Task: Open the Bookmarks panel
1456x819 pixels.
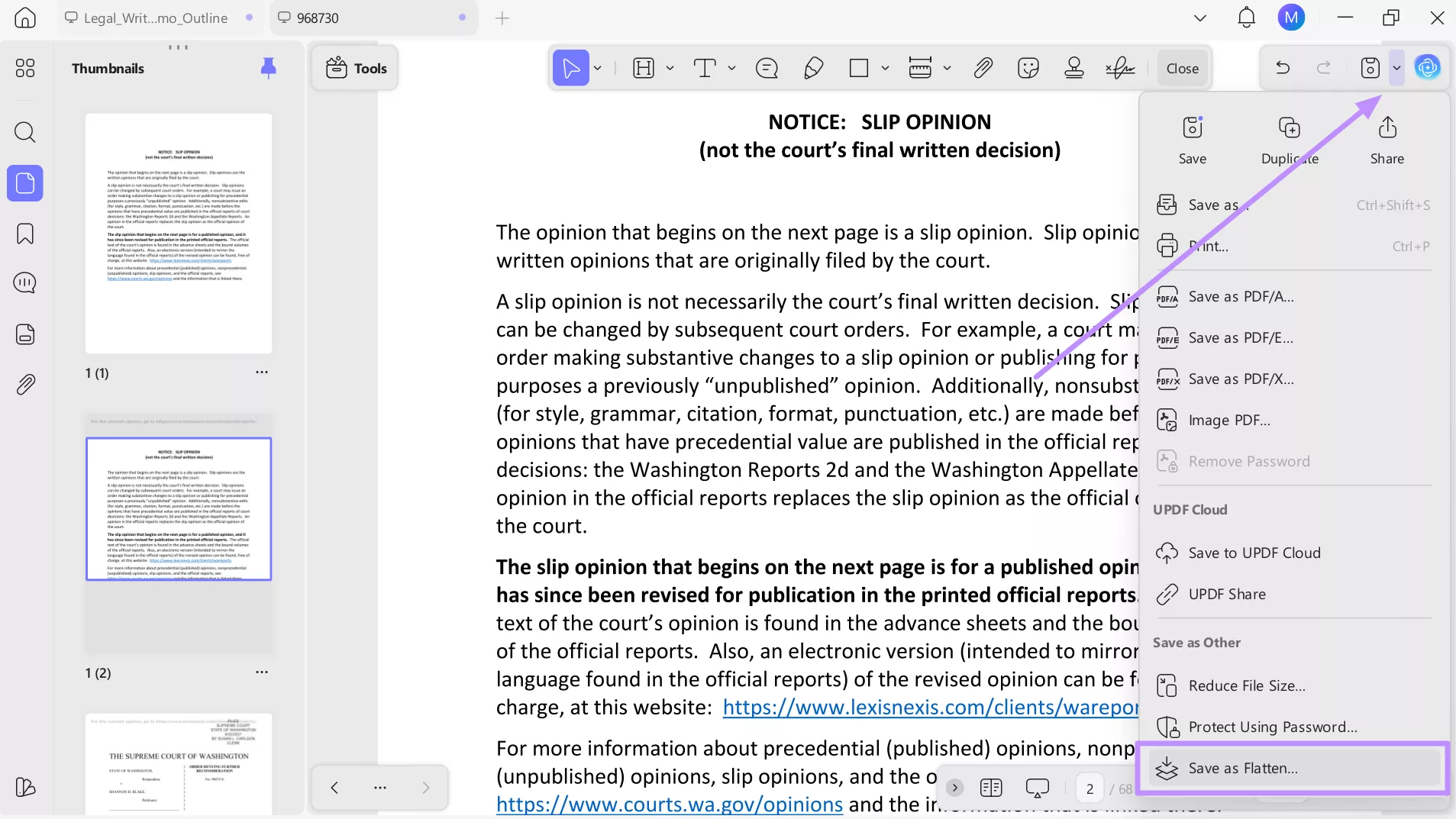Action: coord(25,234)
